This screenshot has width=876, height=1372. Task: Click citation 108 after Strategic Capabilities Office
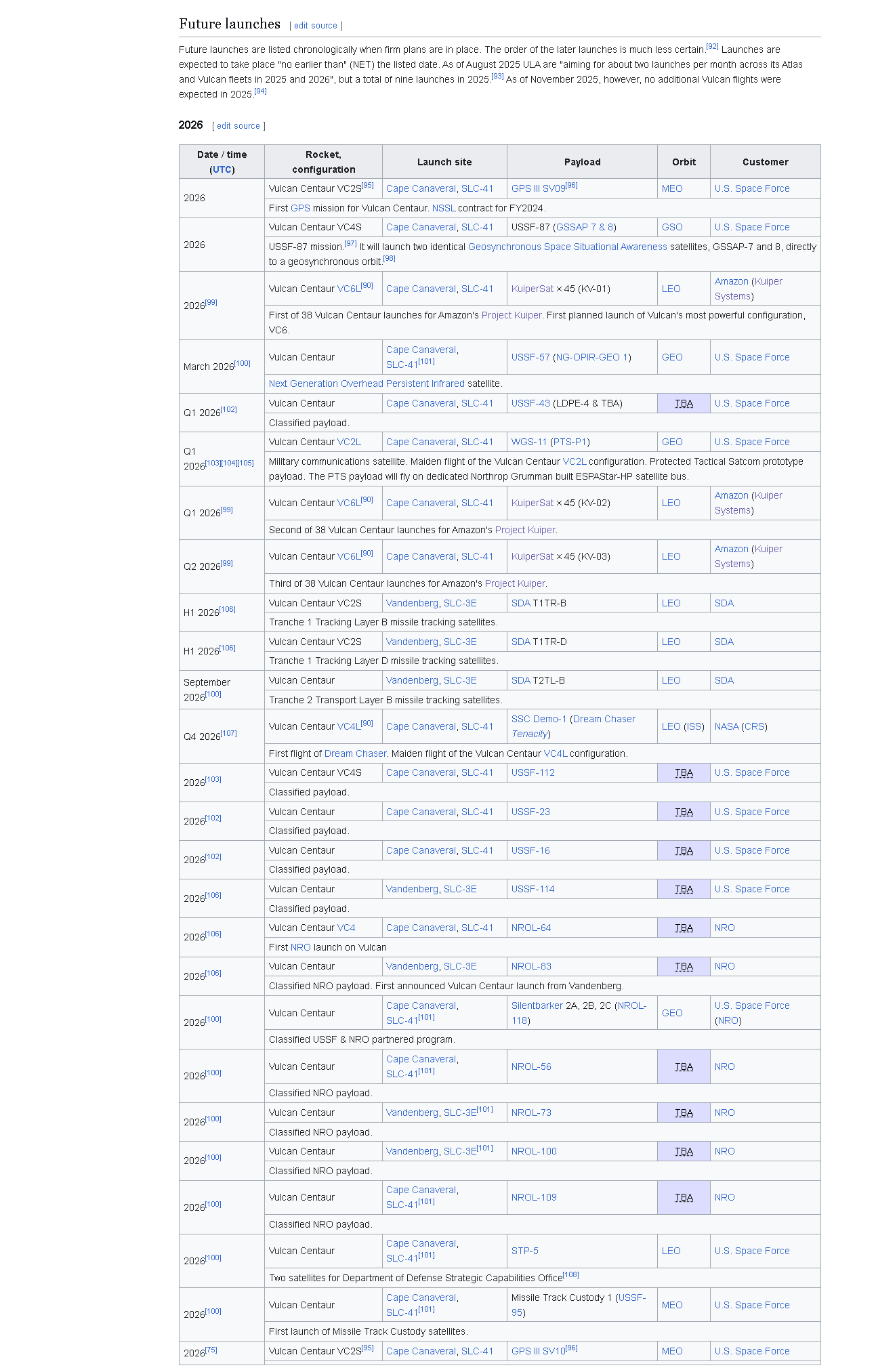571,1274
